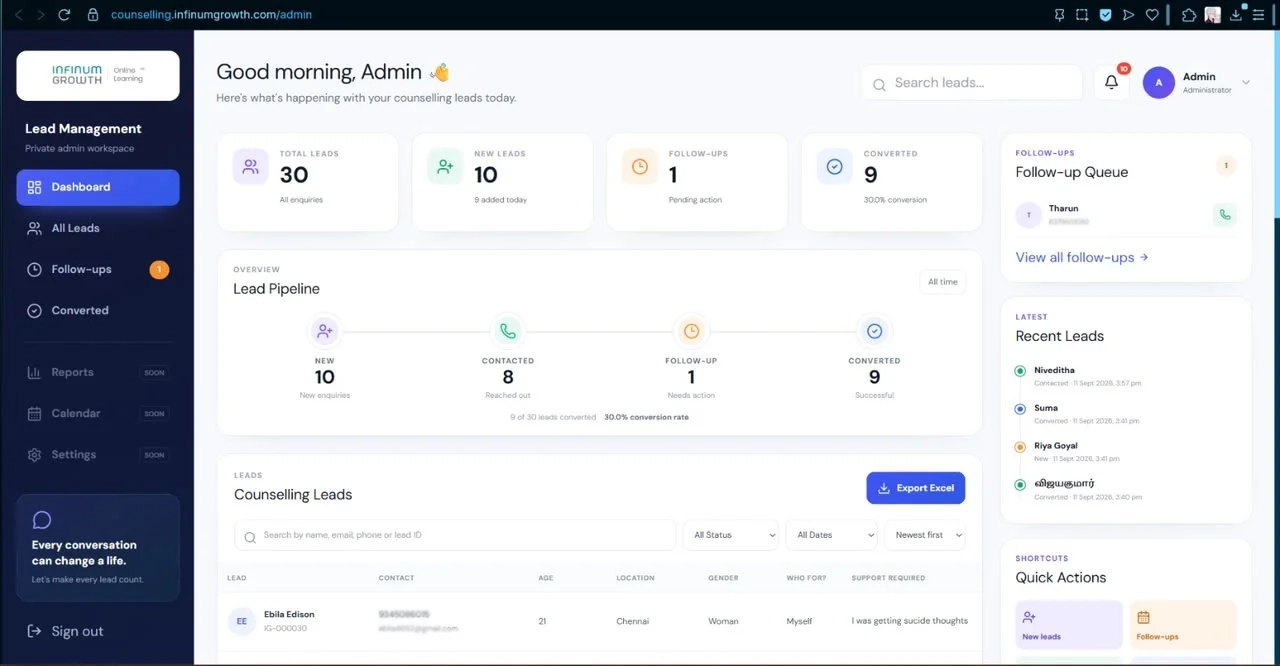Select the Contacted phone icon in pipeline
Image resolution: width=1280 pixels, height=666 pixels.
[508, 331]
